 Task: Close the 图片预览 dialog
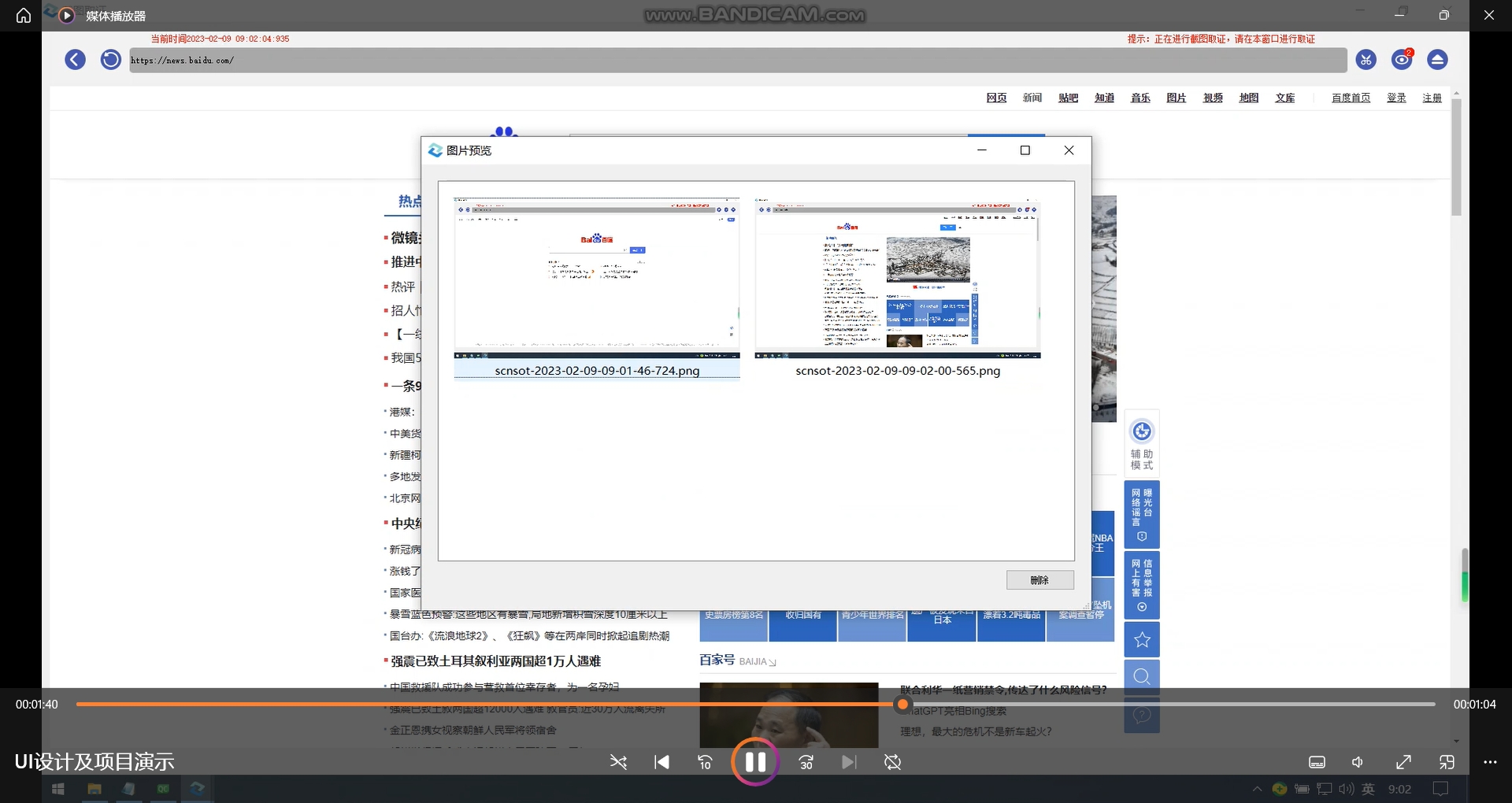point(1069,150)
